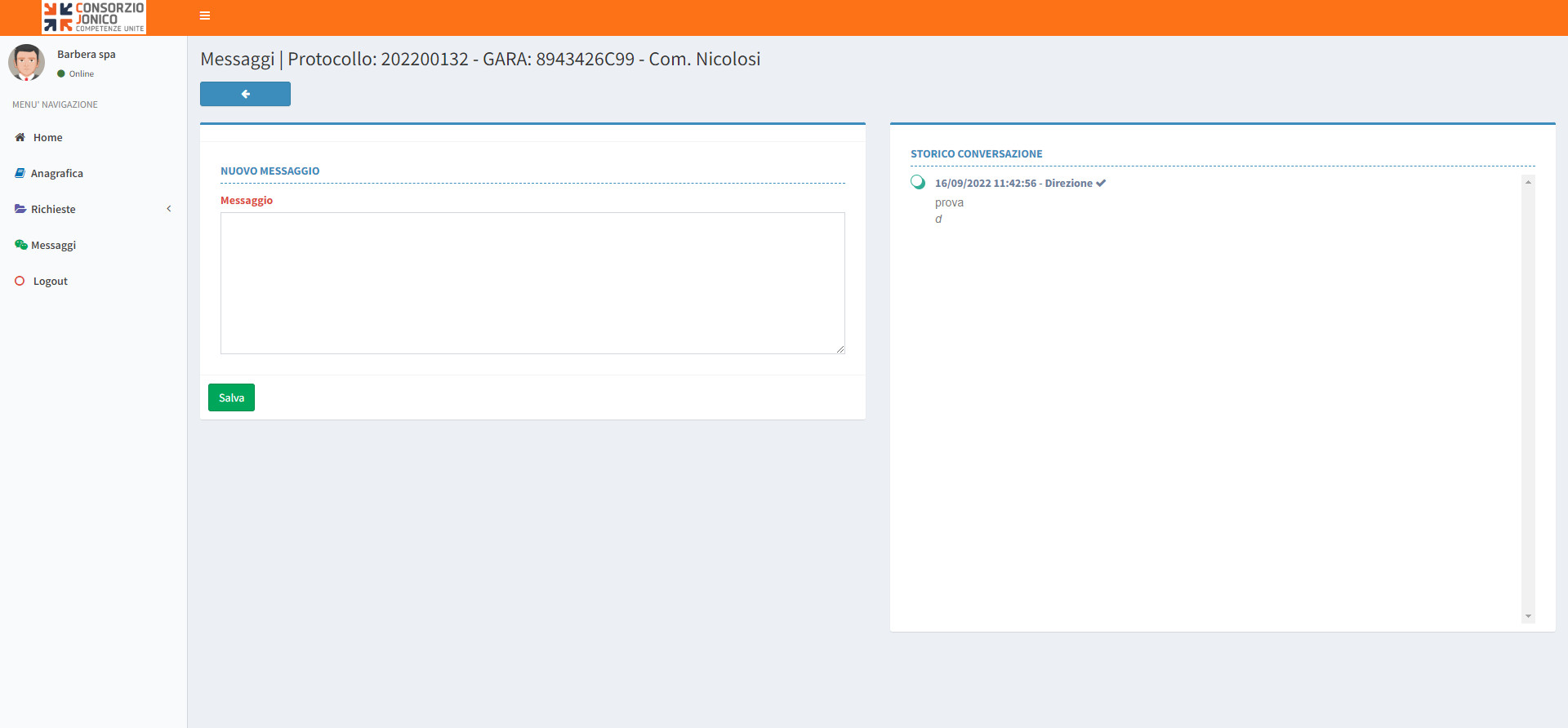
Task: Click the Messaggi chat bubbles icon
Action: click(x=20, y=245)
